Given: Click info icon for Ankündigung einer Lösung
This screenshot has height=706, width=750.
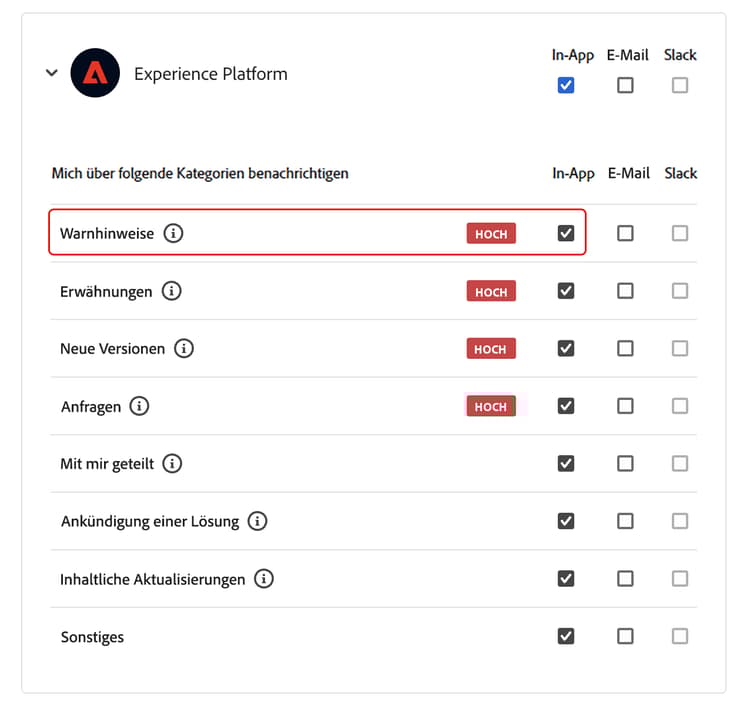Looking at the screenshot, I should [258, 521].
